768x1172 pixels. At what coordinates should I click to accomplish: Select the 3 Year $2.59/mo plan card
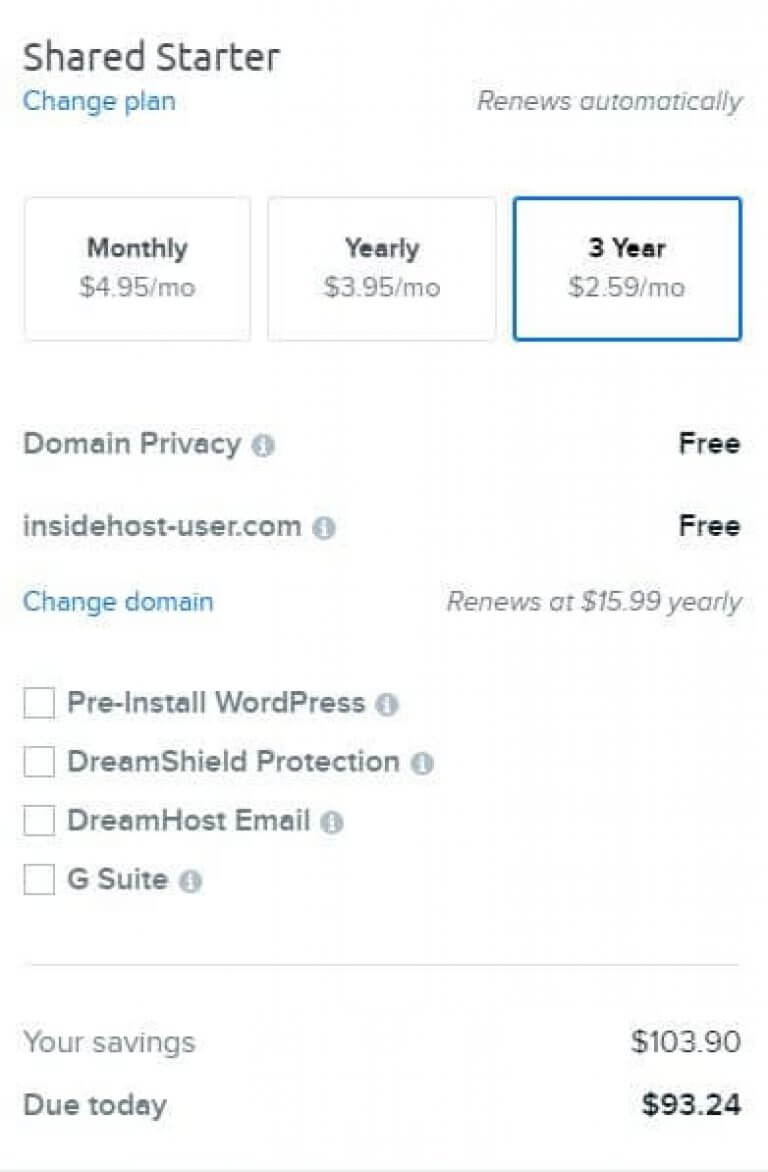pyautogui.click(x=627, y=267)
